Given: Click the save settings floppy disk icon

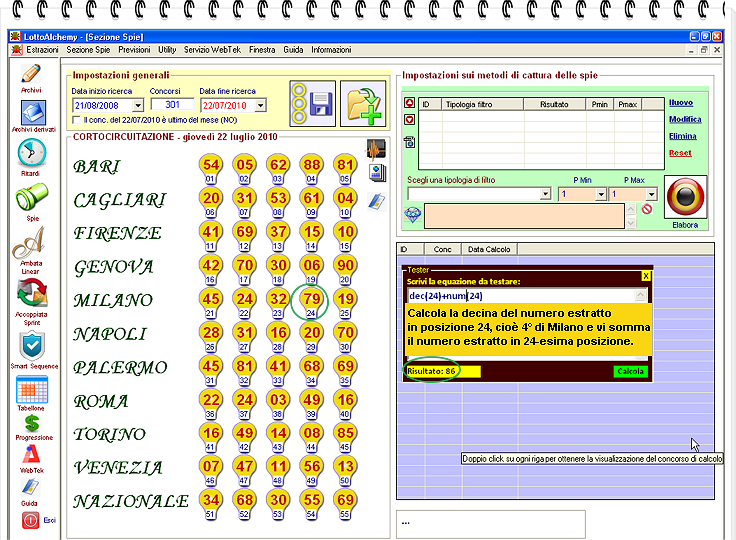Looking at the screenshot, I should click(313, 103).
